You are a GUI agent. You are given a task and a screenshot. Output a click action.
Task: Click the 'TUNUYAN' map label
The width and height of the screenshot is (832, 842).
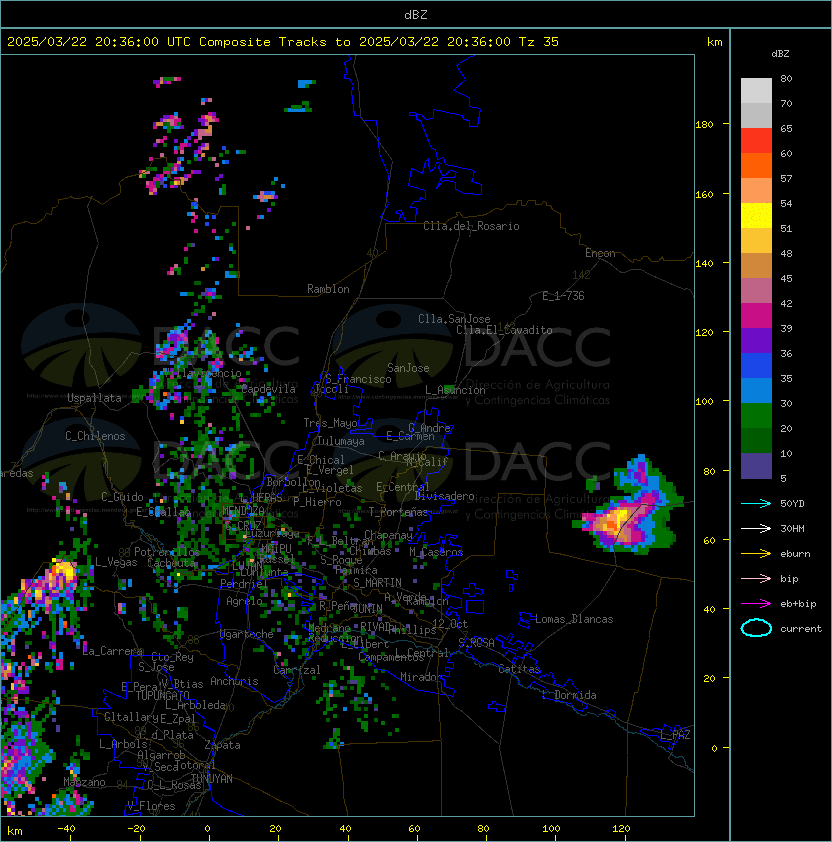pos(212,779)
